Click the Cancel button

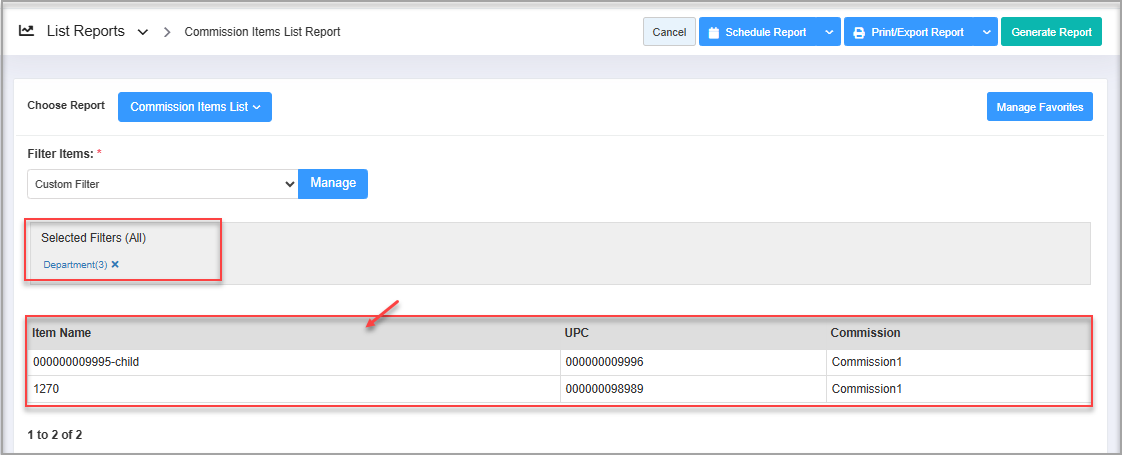click(669, 32)
